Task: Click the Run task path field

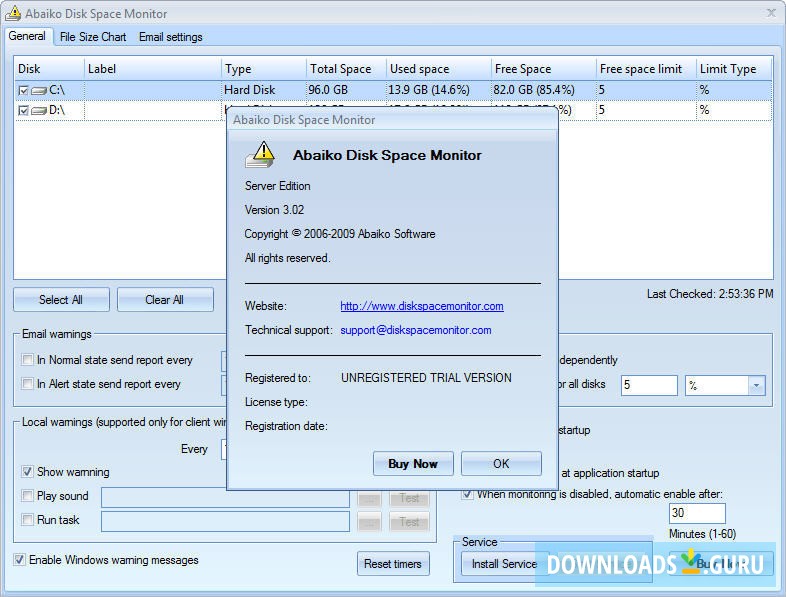Action: click(226, 522)
